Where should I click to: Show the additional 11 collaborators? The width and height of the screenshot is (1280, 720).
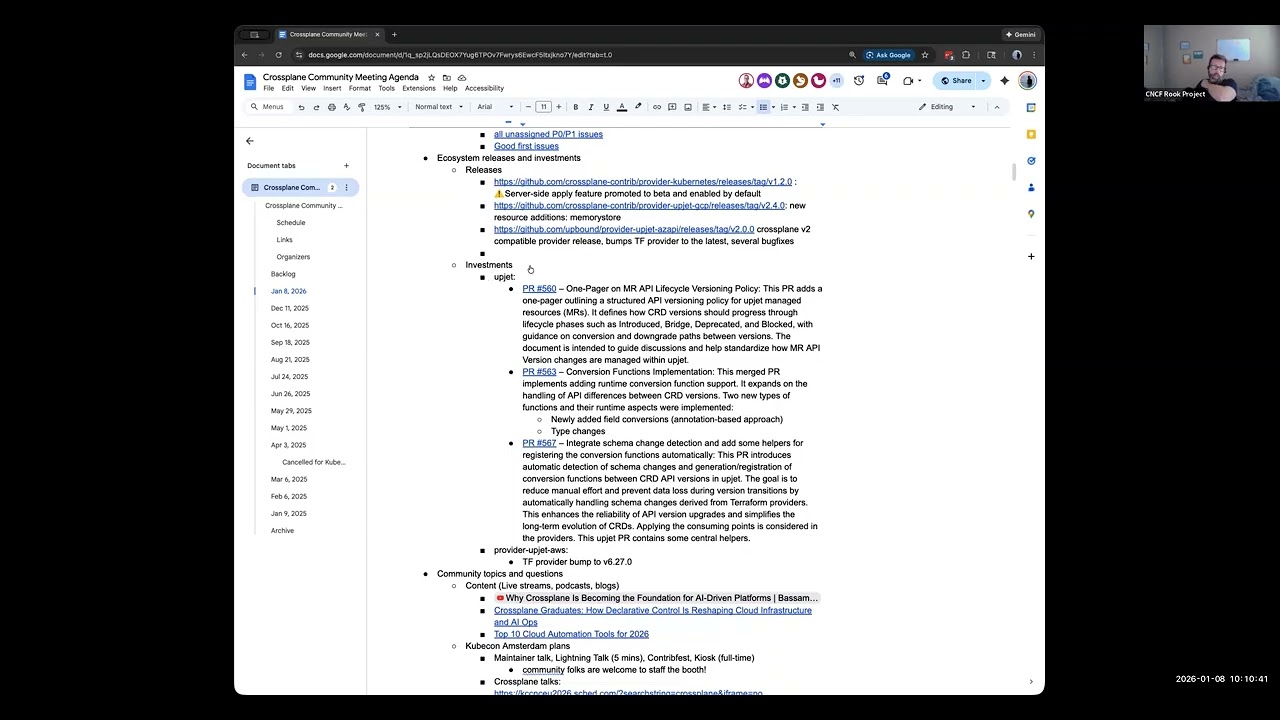pyautogui.click(x=836, y=81)
